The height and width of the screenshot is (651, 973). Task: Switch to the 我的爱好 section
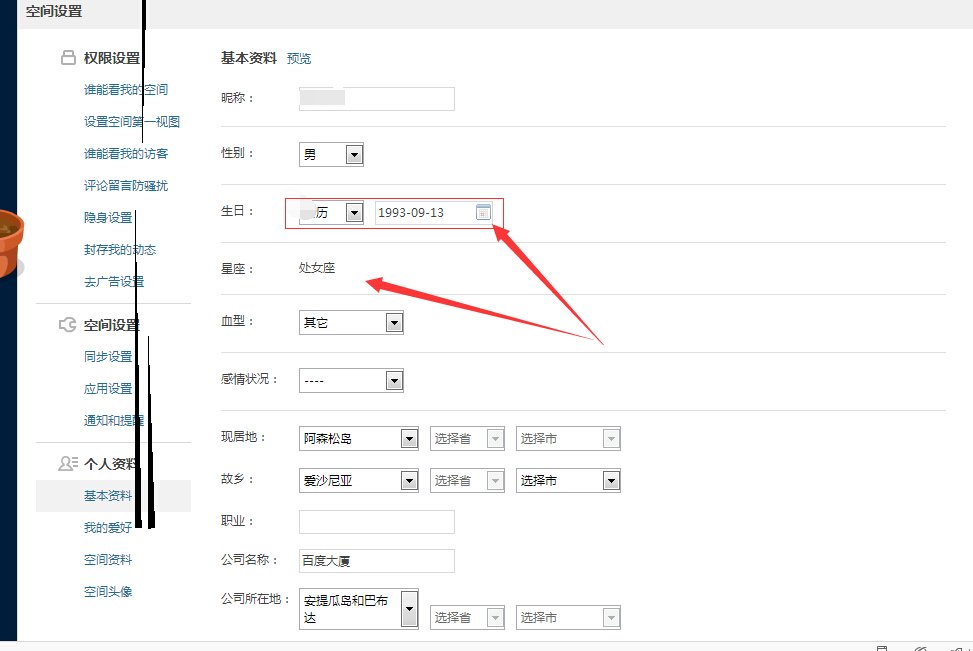point(106,527)
